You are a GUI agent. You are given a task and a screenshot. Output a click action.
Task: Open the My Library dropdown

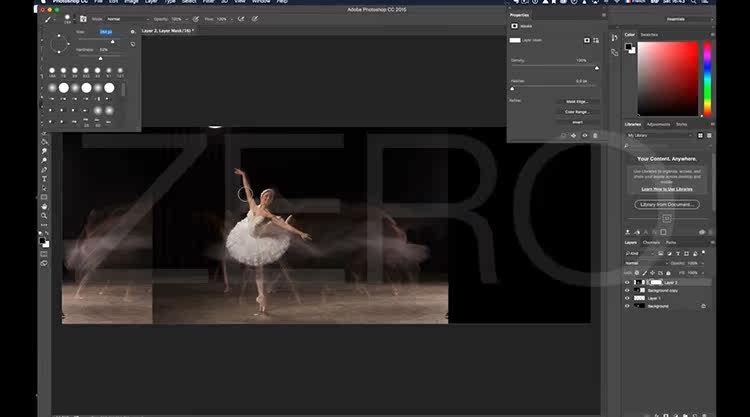(660, 136)
